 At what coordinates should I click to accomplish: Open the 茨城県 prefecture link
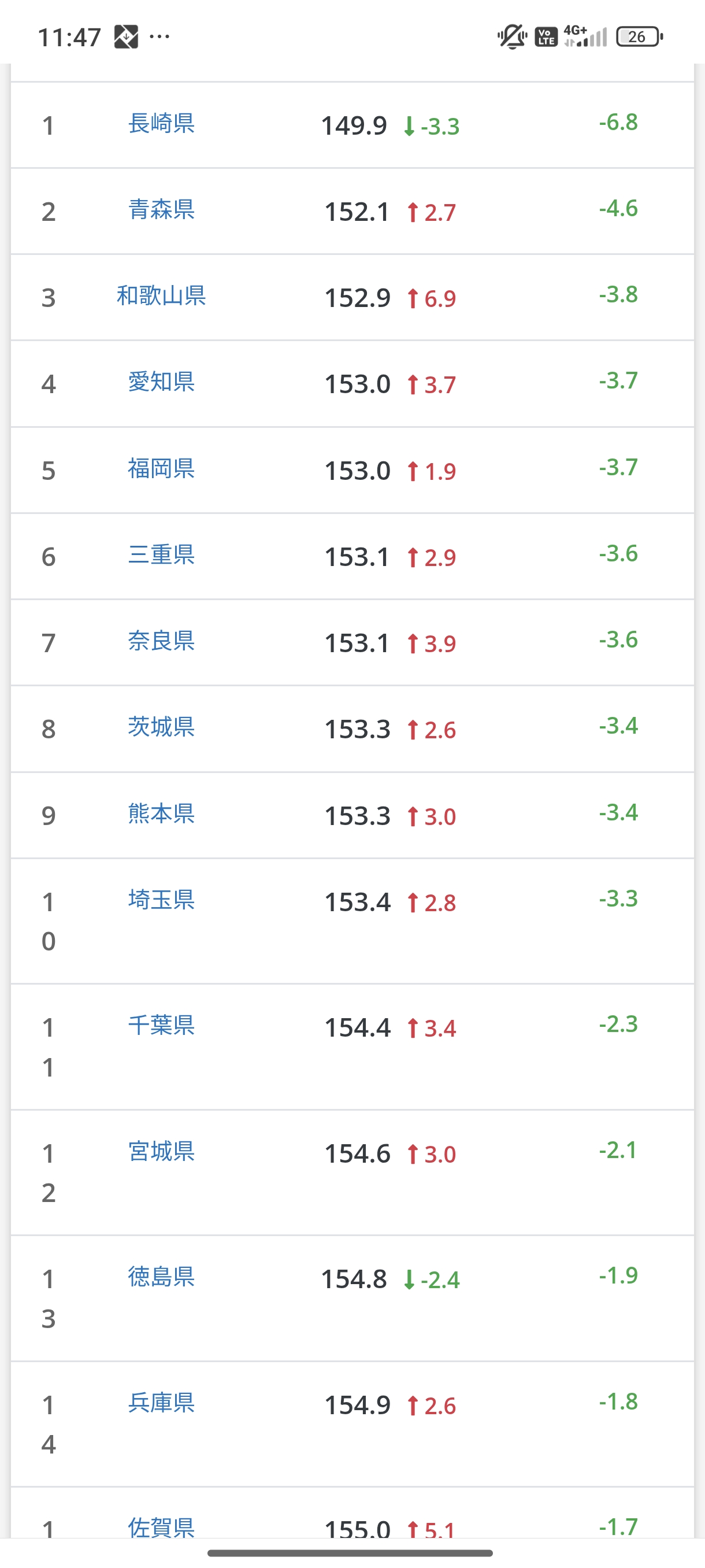point(161,727)
